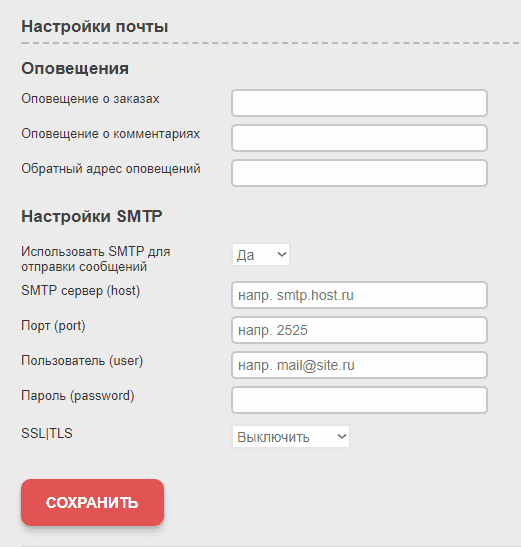Image resolution: width=521 pixels, height=547 pixels.
Task: Click the port field showing 'напр. 2525'
Action: [x=359, y=330]
